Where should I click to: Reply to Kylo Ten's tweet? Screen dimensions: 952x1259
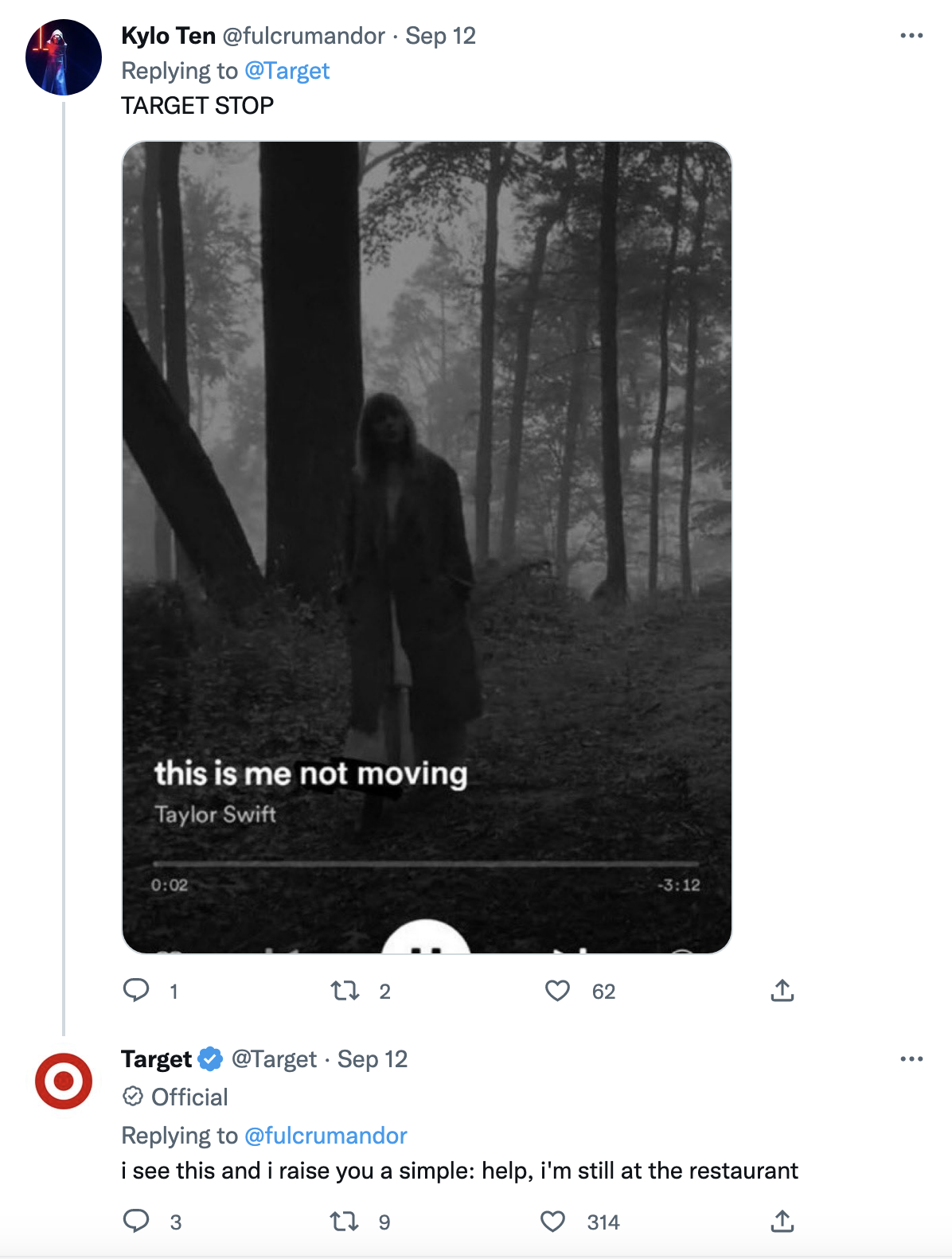pos(136,990)
